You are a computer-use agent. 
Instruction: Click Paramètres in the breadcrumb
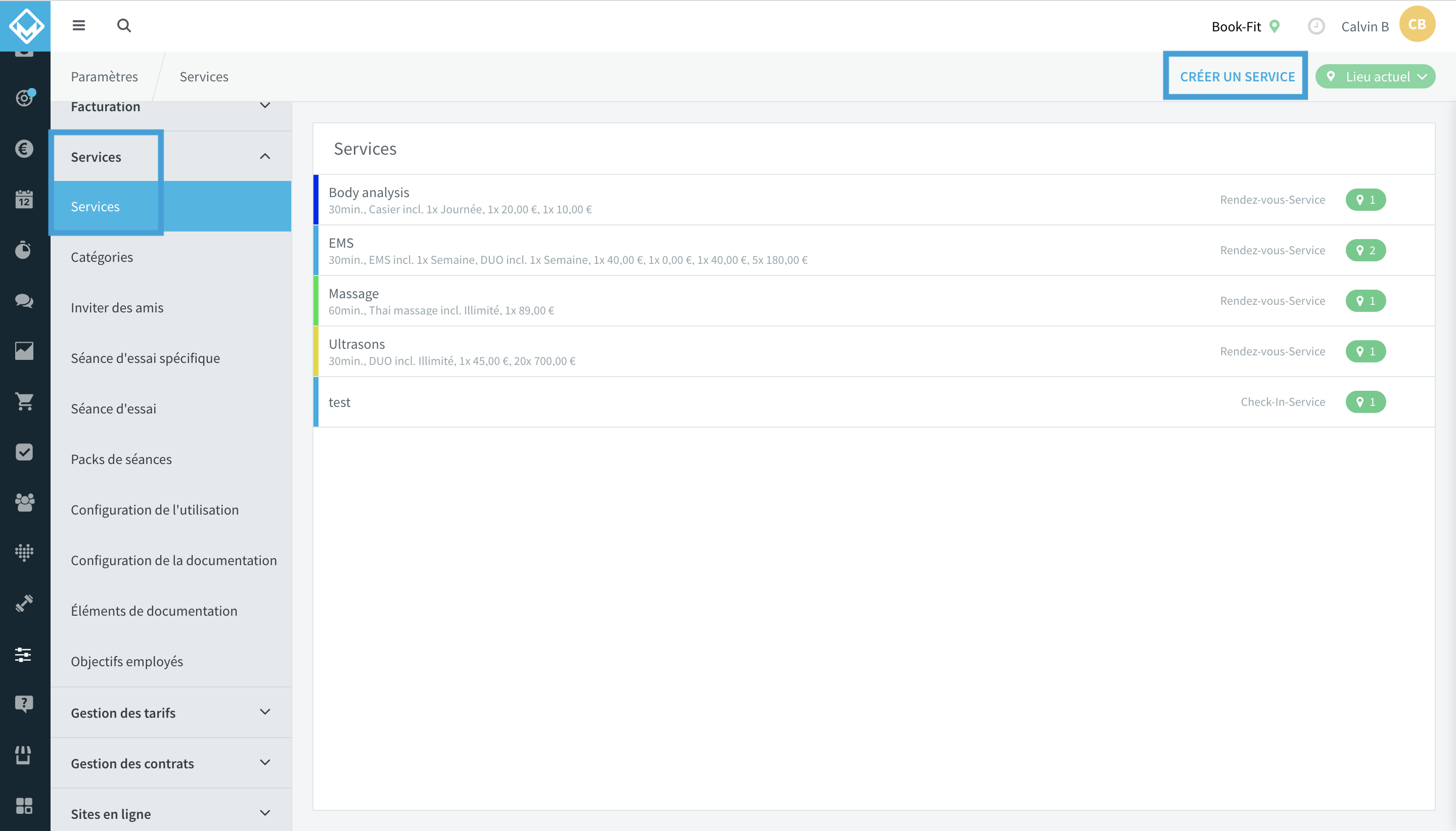point(105,76)
